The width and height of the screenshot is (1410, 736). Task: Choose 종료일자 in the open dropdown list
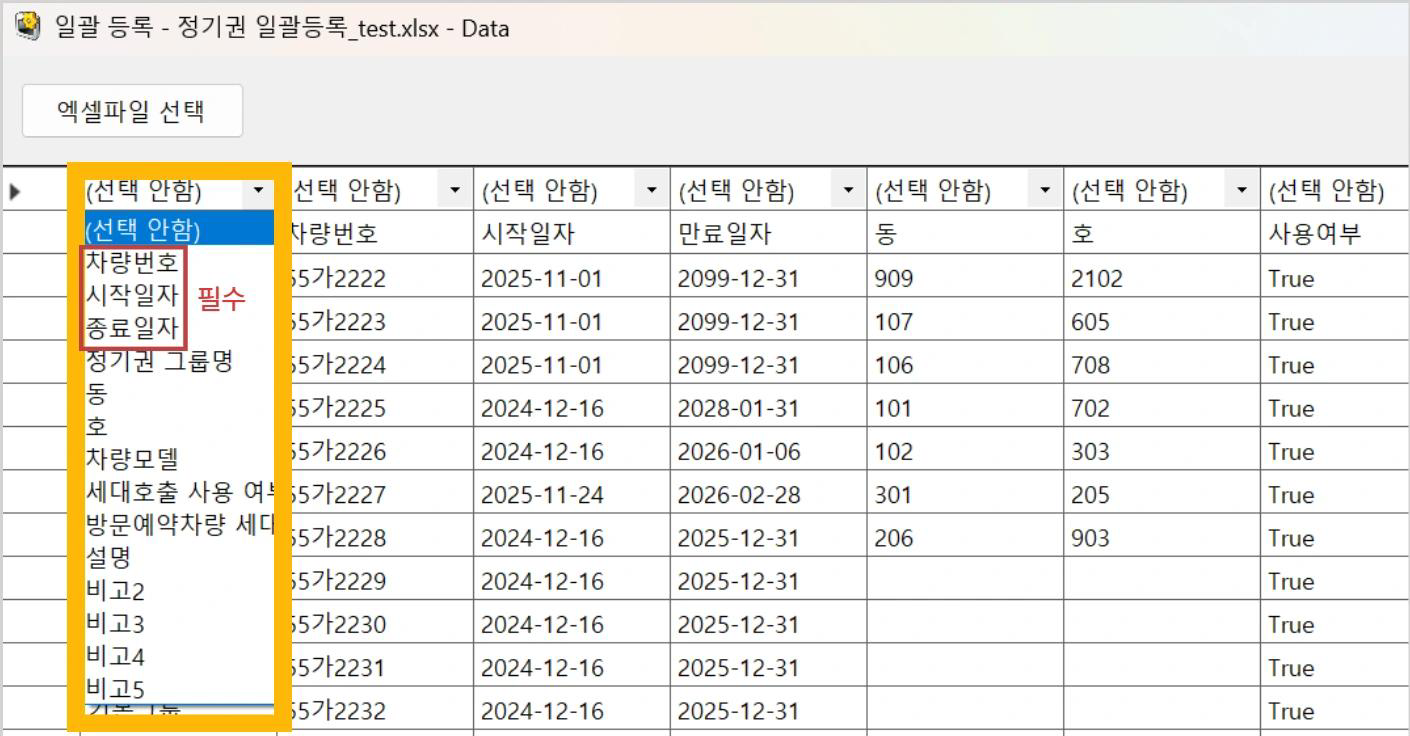click(132, 328)
